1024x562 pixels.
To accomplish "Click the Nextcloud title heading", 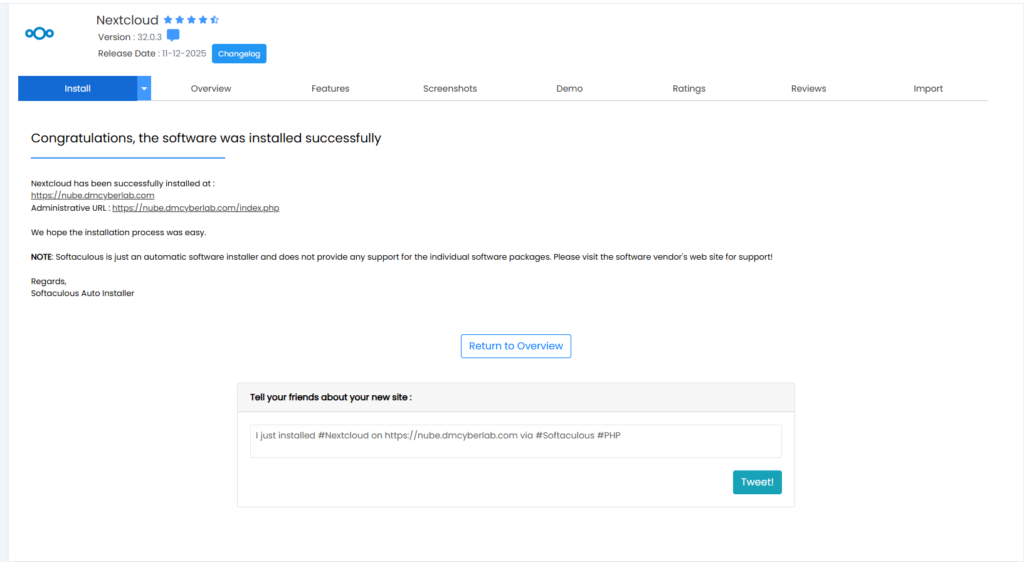I will coord(127,19).
